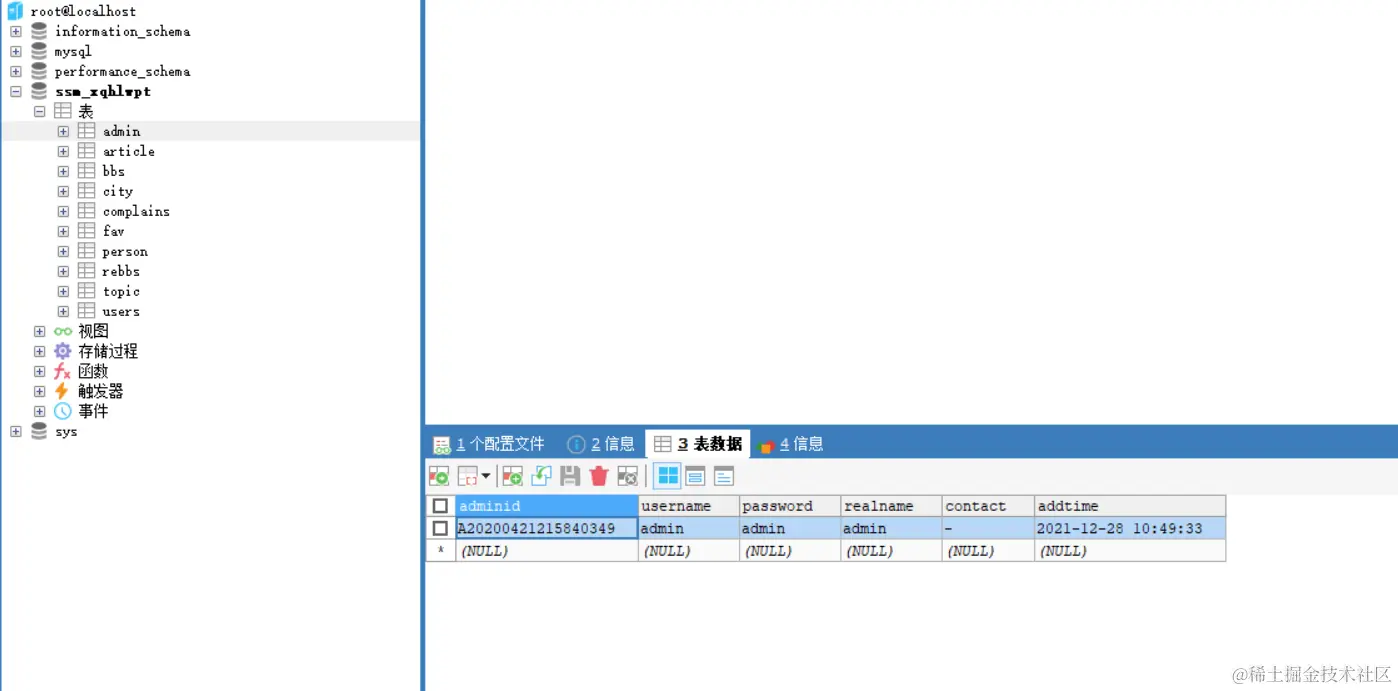This screenshot has height=691, width=1398.
Task: Select the topic table in tree
Action: [121, 291]
